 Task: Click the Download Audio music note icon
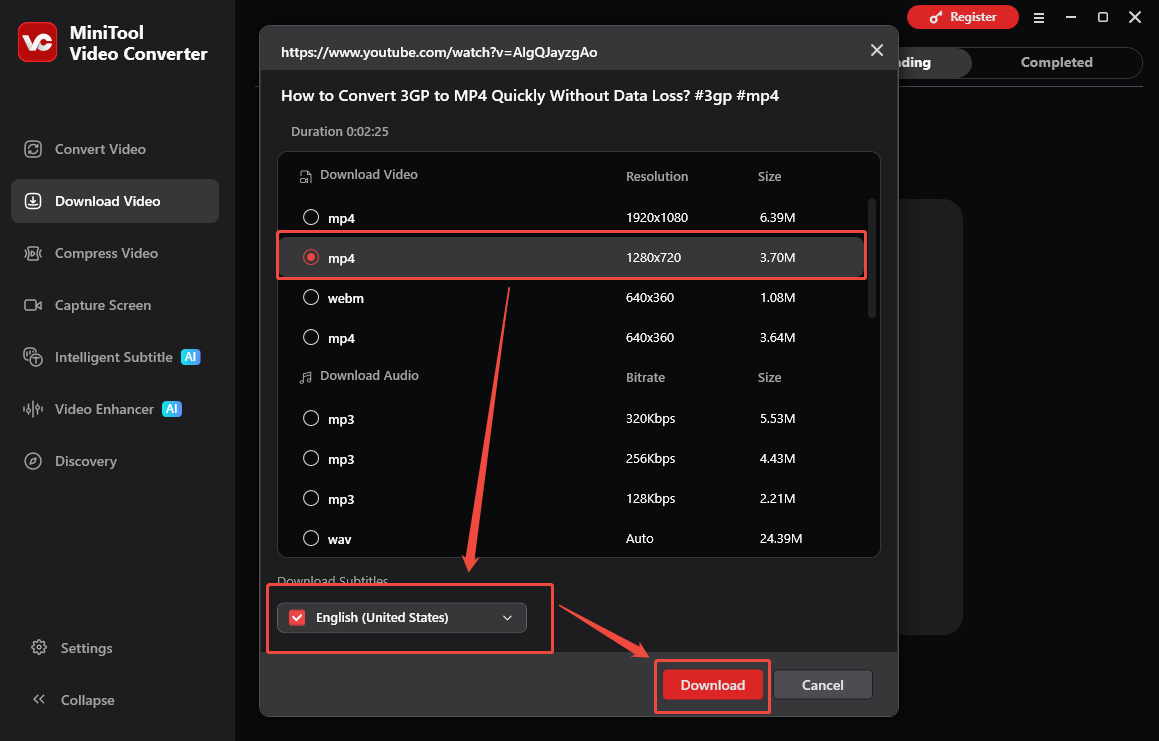[x=305, y=377]
